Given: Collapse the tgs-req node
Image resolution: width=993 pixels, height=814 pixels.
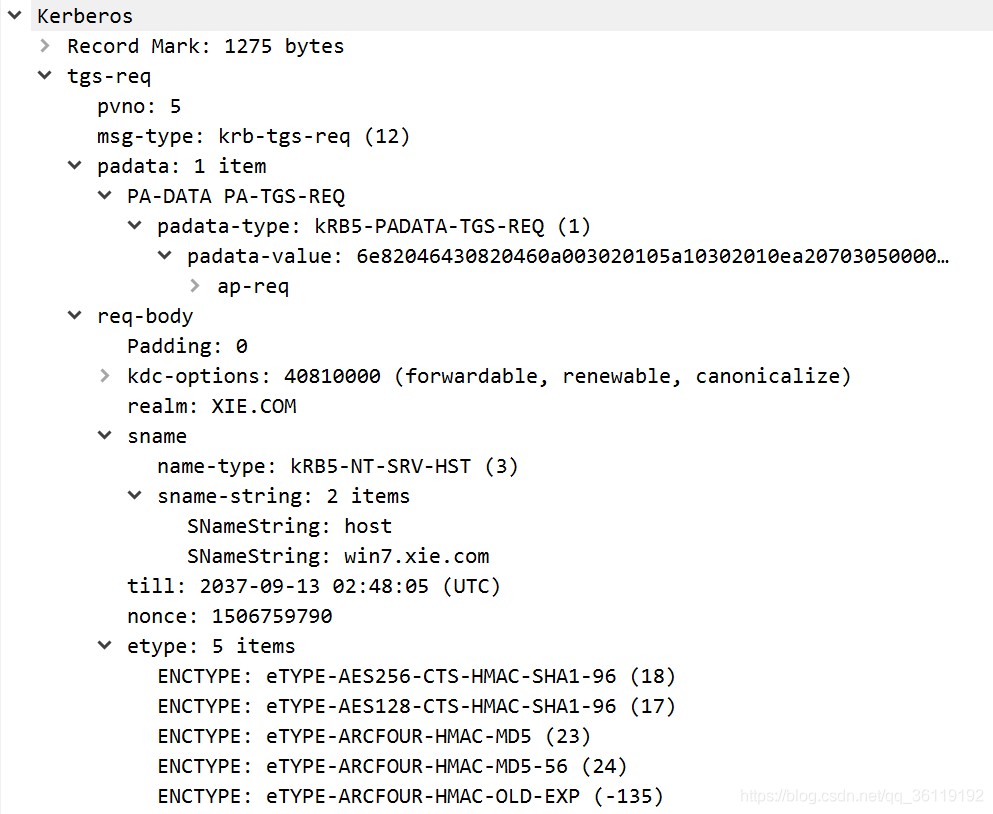Looking at the screenshot, I should pyautogui.click(x=44, y=75).
